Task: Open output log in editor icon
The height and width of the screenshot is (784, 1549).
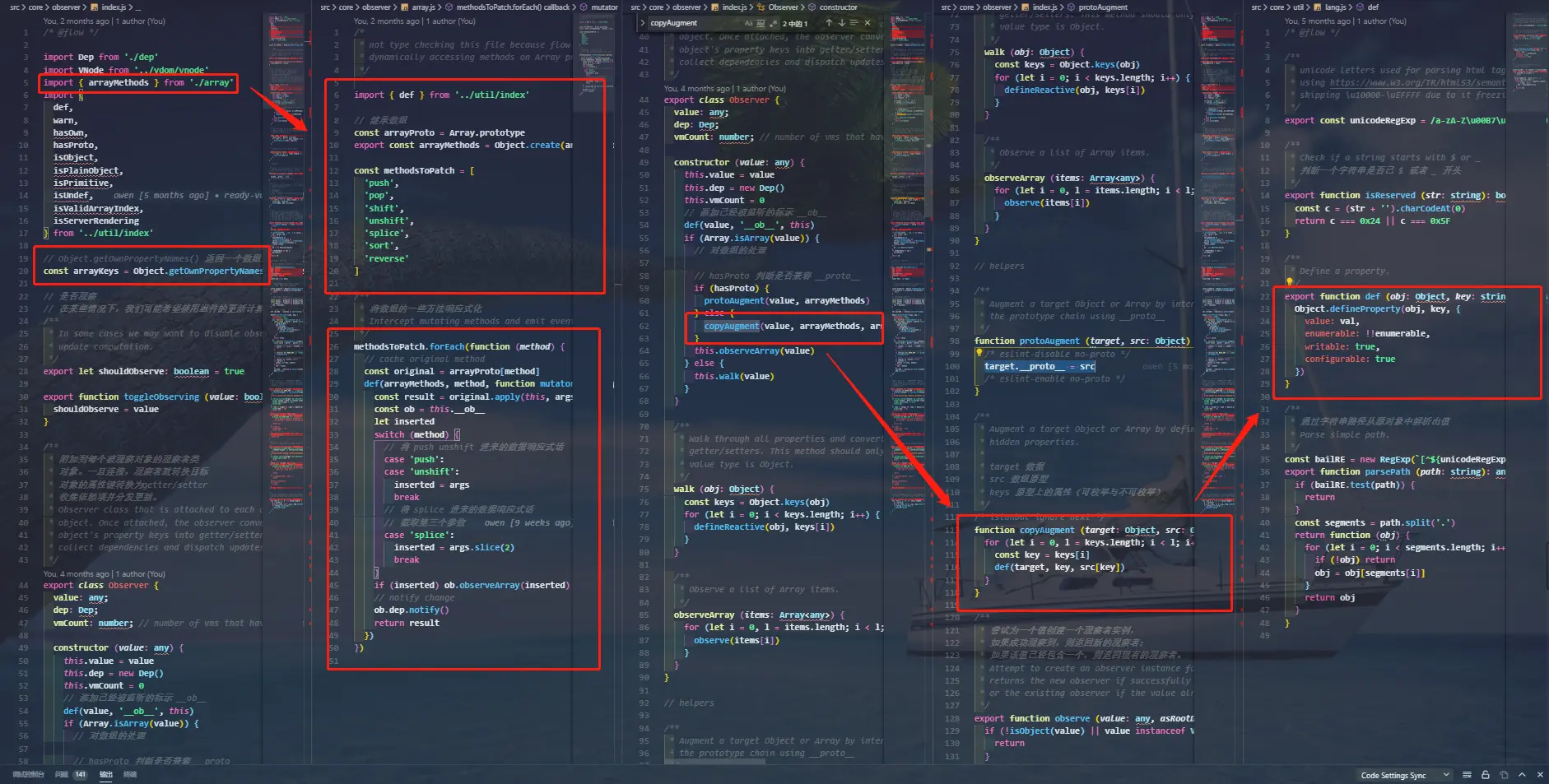Action: 1504,775
